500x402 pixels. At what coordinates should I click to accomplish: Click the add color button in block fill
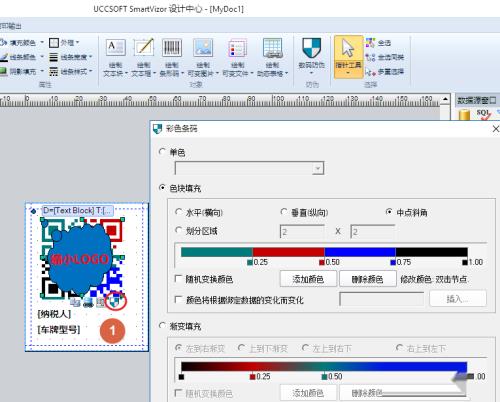(308, 279)
